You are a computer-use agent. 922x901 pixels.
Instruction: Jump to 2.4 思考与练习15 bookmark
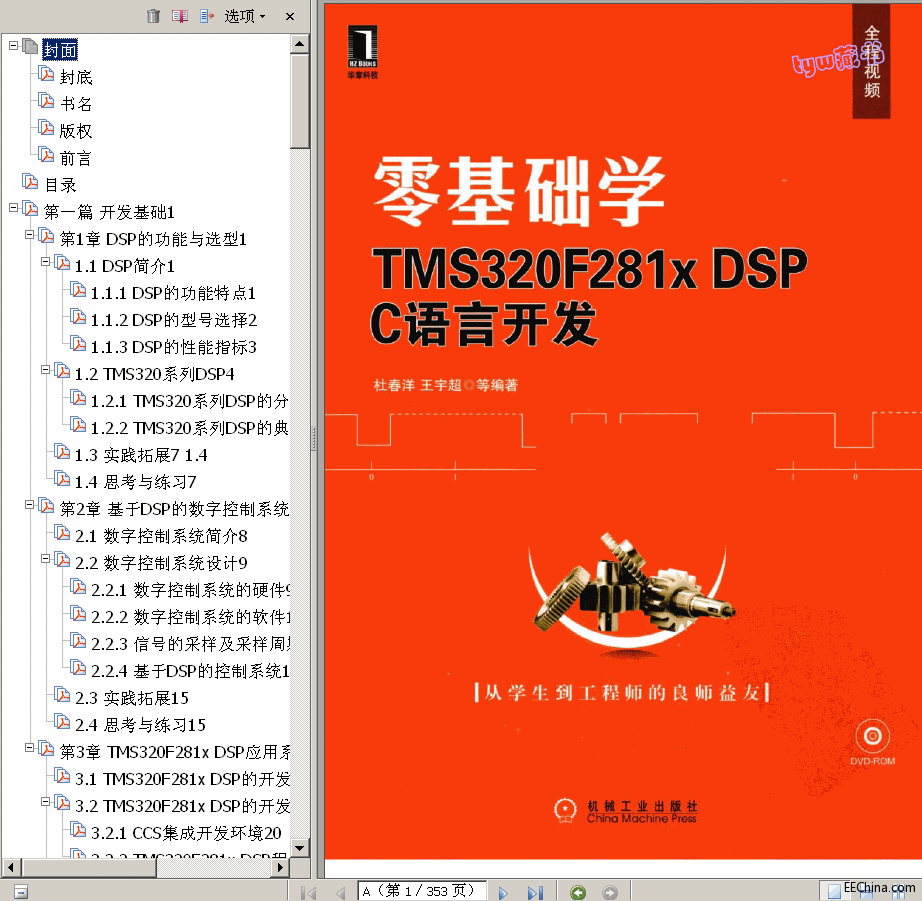point(140,725)
